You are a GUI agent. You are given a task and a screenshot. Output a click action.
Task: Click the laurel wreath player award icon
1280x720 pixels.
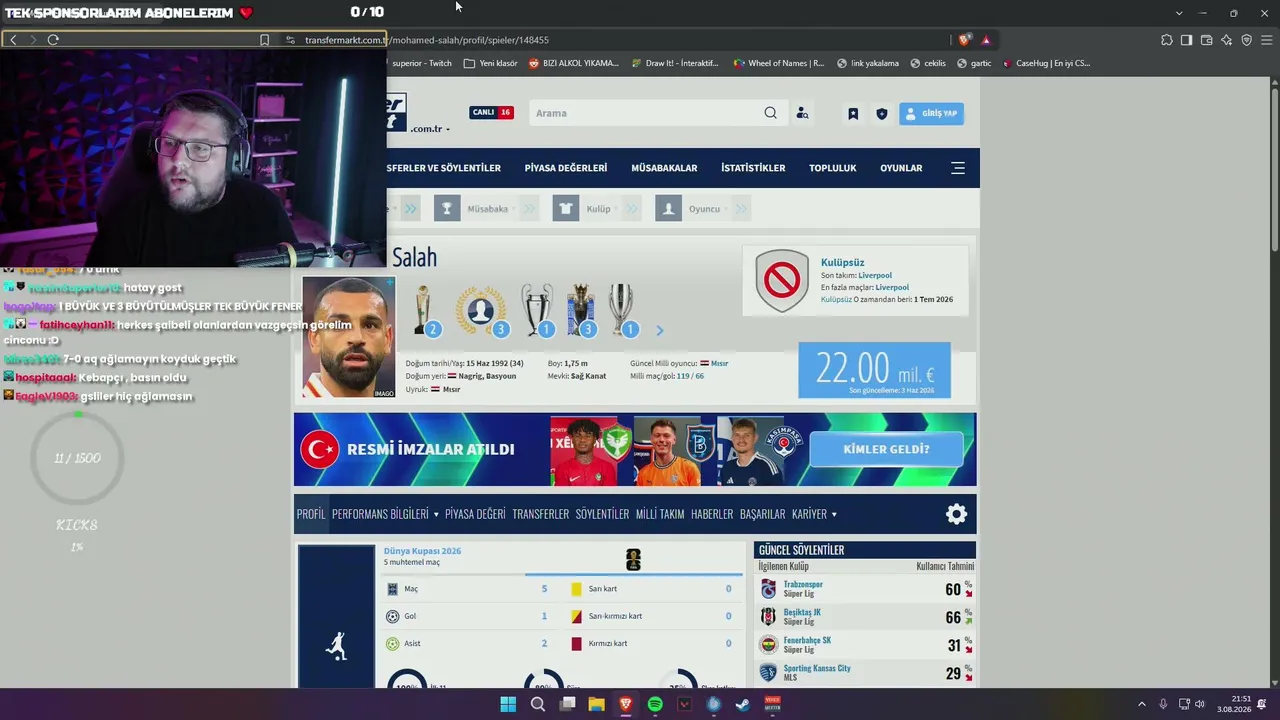pyautogui.click(x=481, y=310)
